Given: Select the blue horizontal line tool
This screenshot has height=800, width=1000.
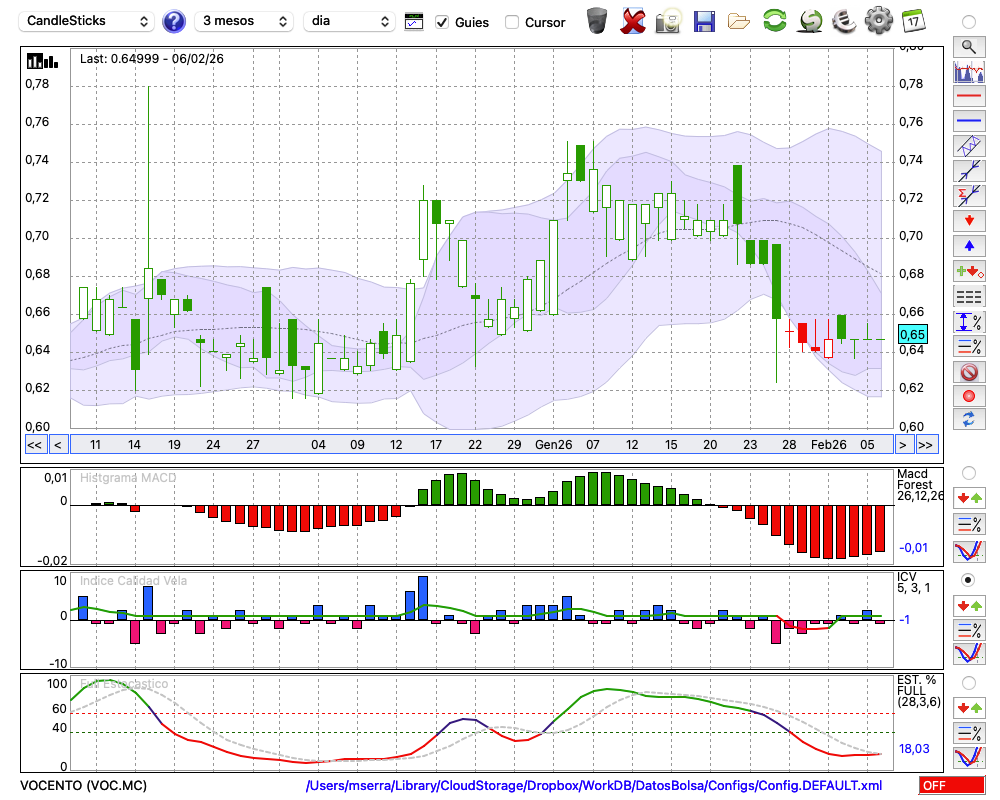Looking at the screenshot, I should (x=968, y=122).
